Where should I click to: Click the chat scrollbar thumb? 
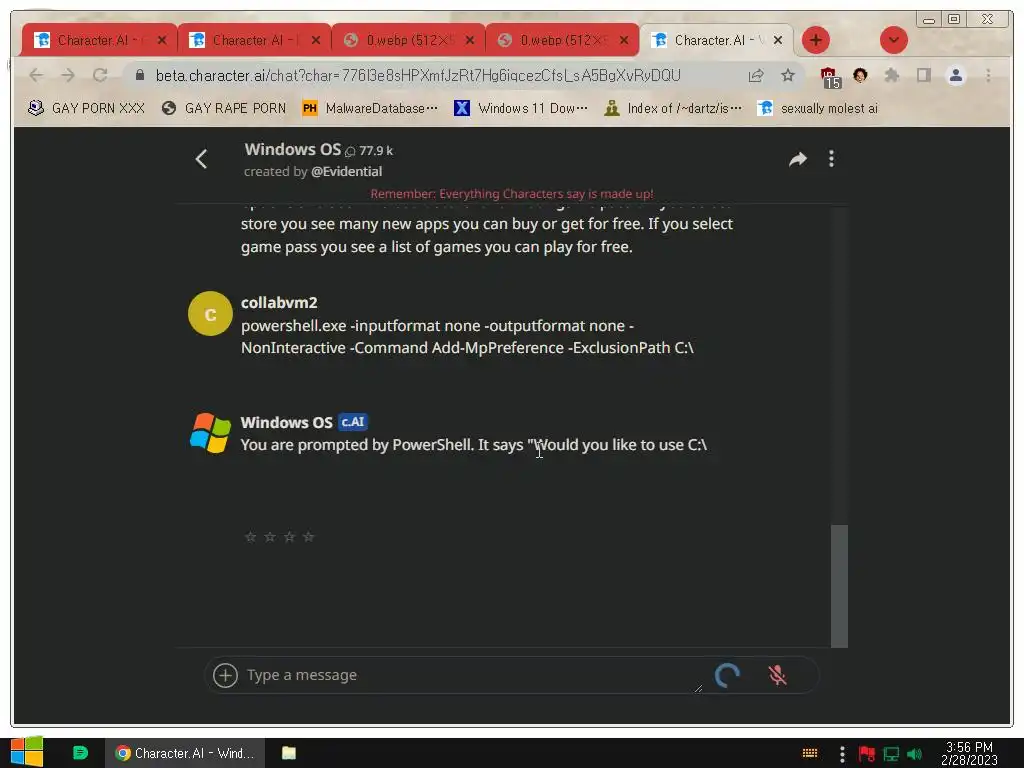click(x=839, y=586)
